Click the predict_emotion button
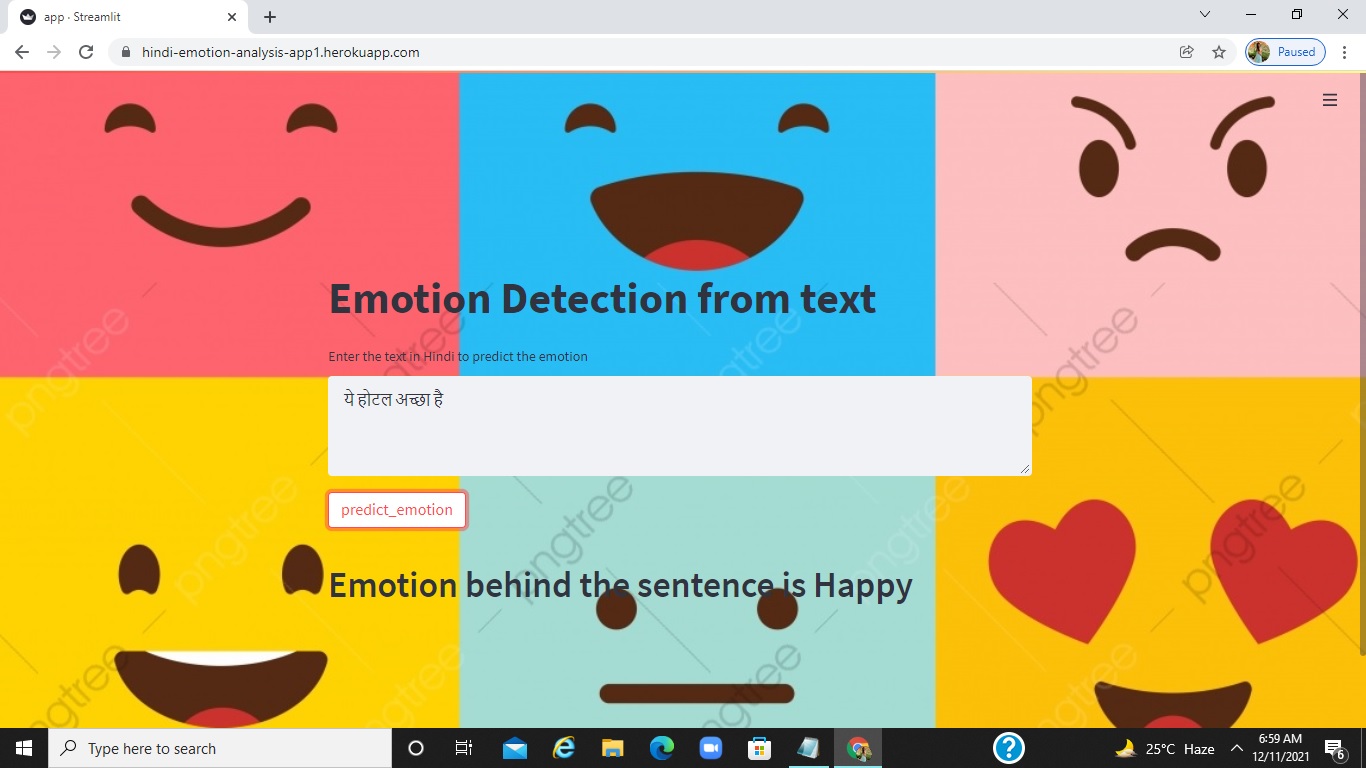The height and width of the screenshot is (768, 1366). (396, 509)
